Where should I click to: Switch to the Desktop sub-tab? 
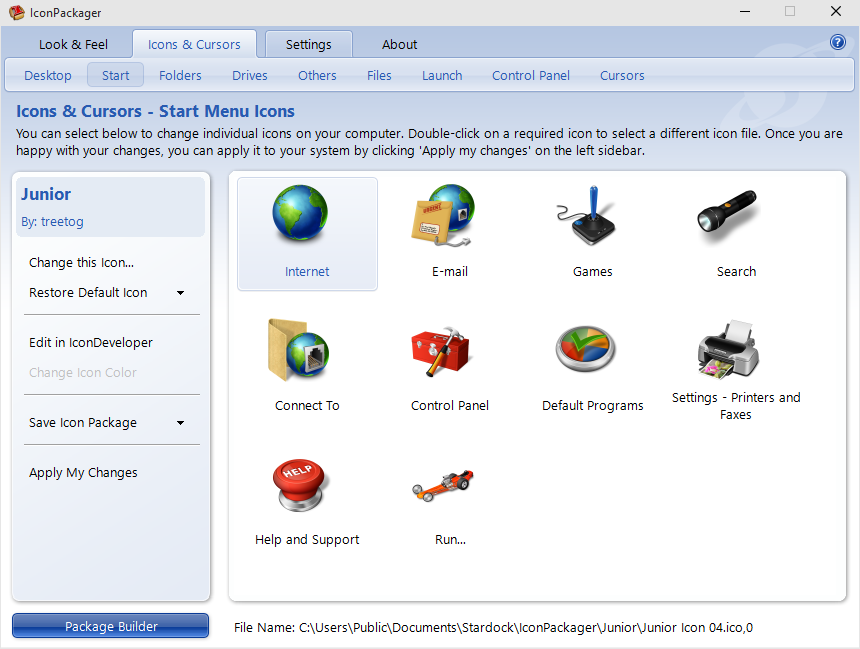pyautogui.click(x=48, y=75)
